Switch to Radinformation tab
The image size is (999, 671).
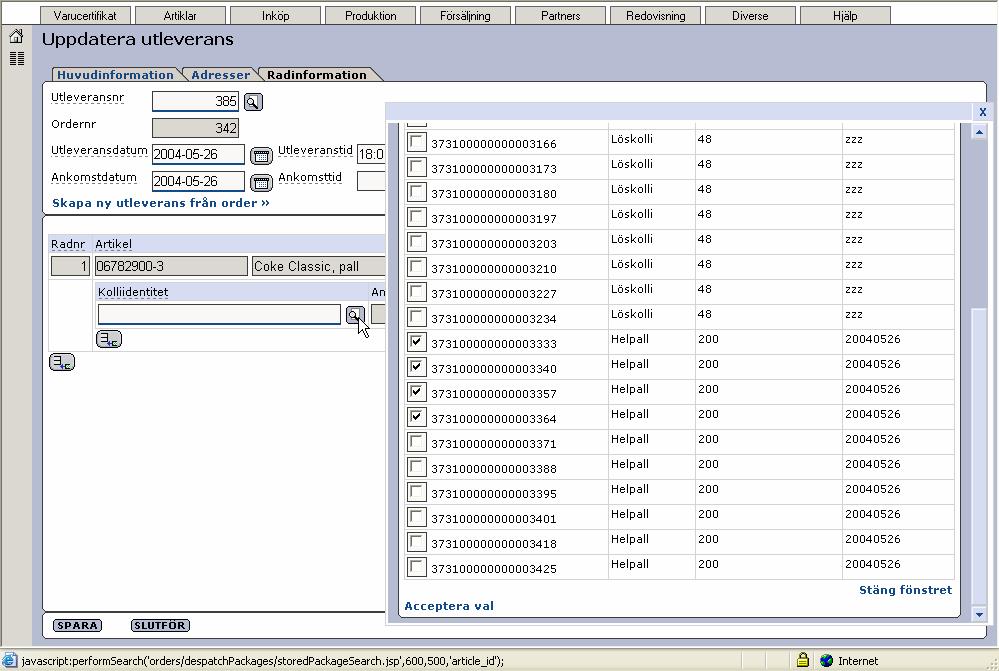[317, 75]
